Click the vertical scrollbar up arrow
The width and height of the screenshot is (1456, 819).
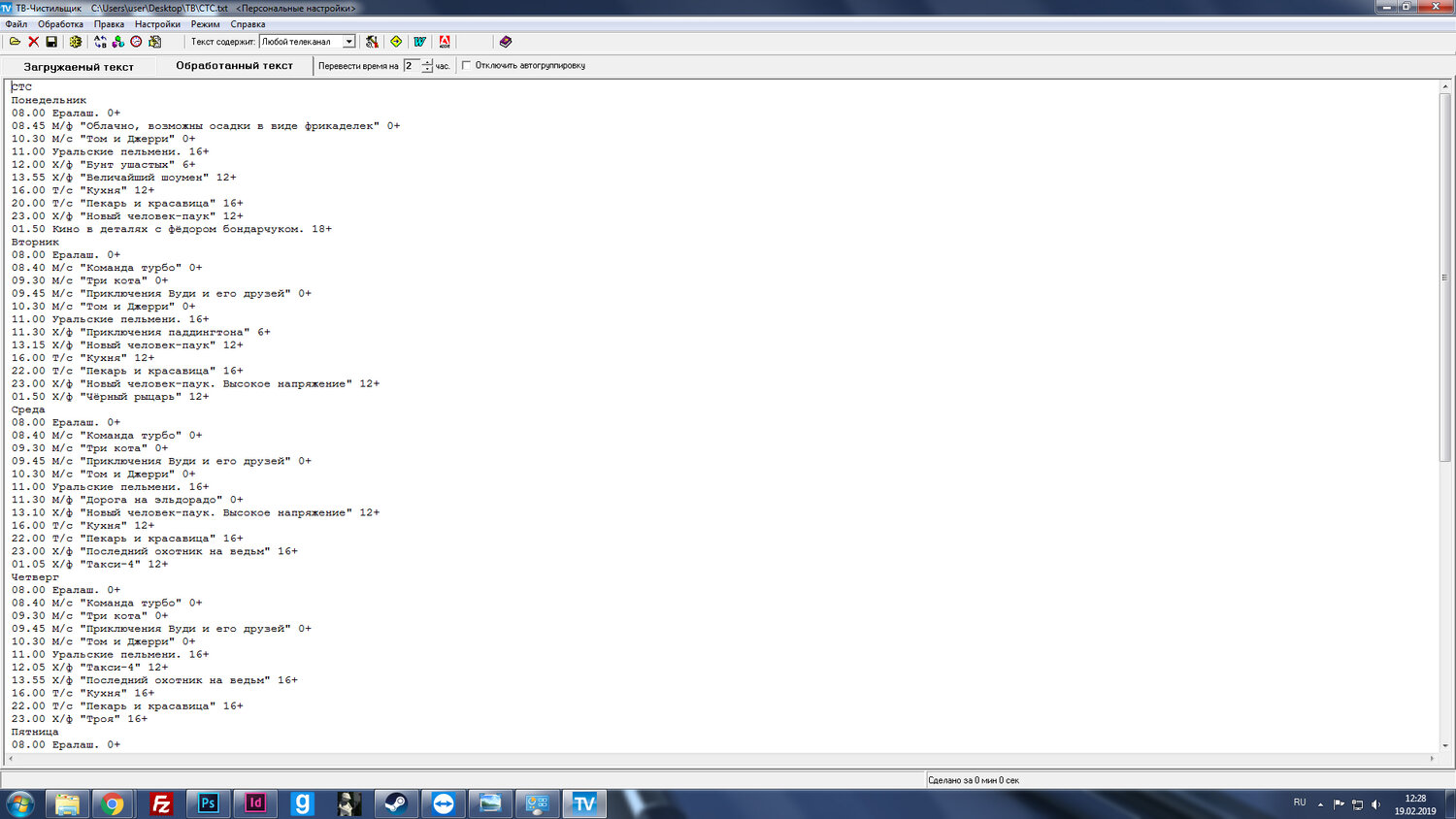(x=1445, y=87)
